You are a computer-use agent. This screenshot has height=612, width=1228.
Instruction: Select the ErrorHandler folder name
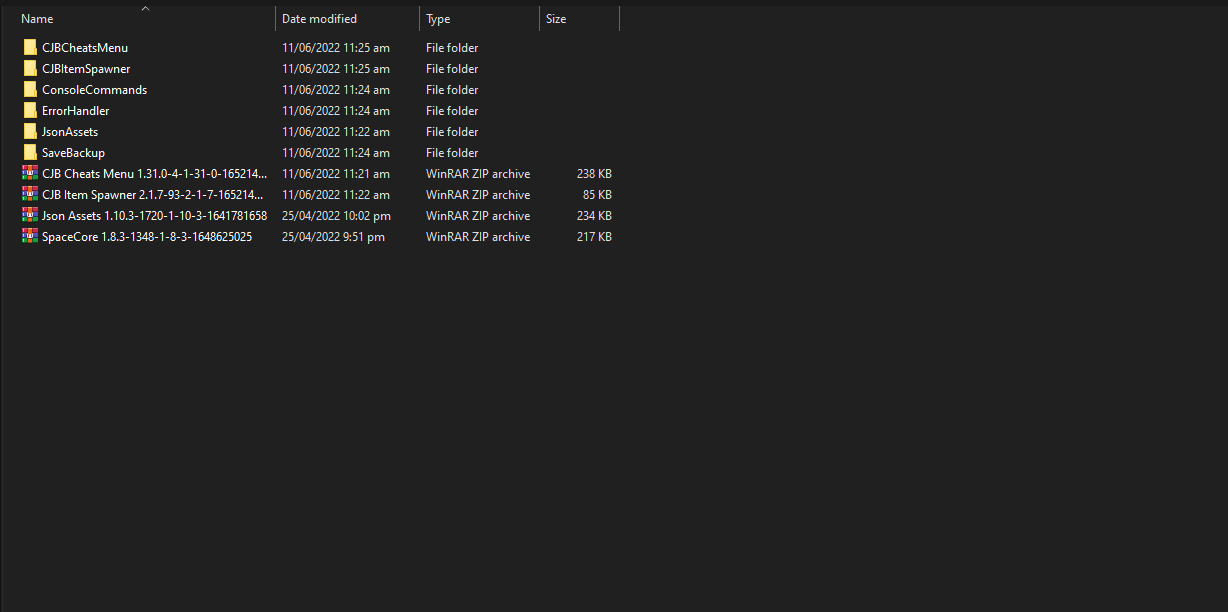tap(76, 111)
